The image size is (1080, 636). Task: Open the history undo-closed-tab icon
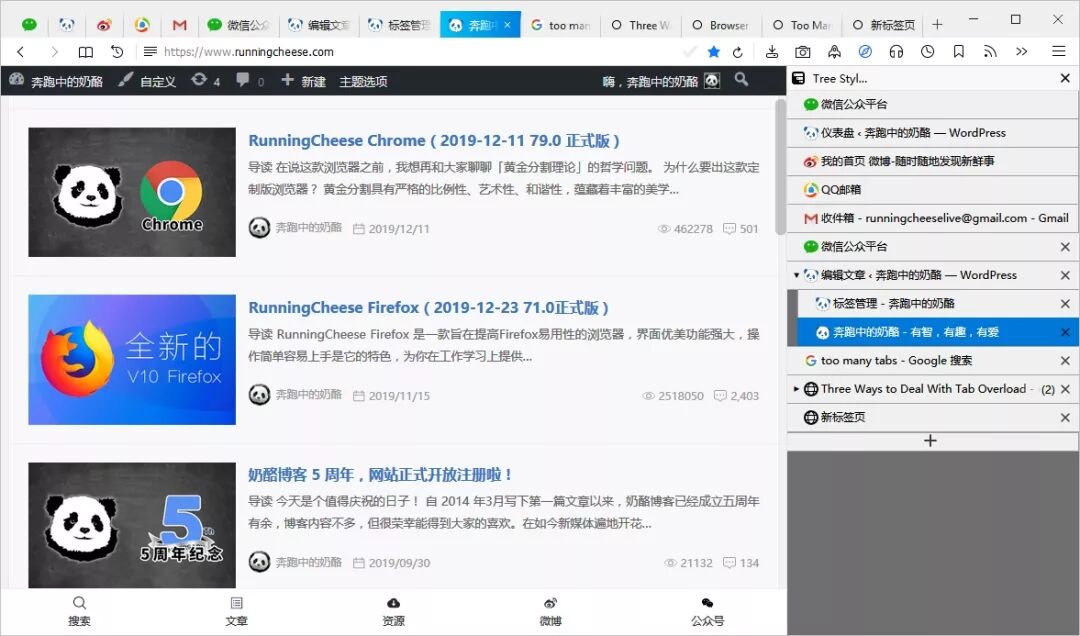pos(117,52)
